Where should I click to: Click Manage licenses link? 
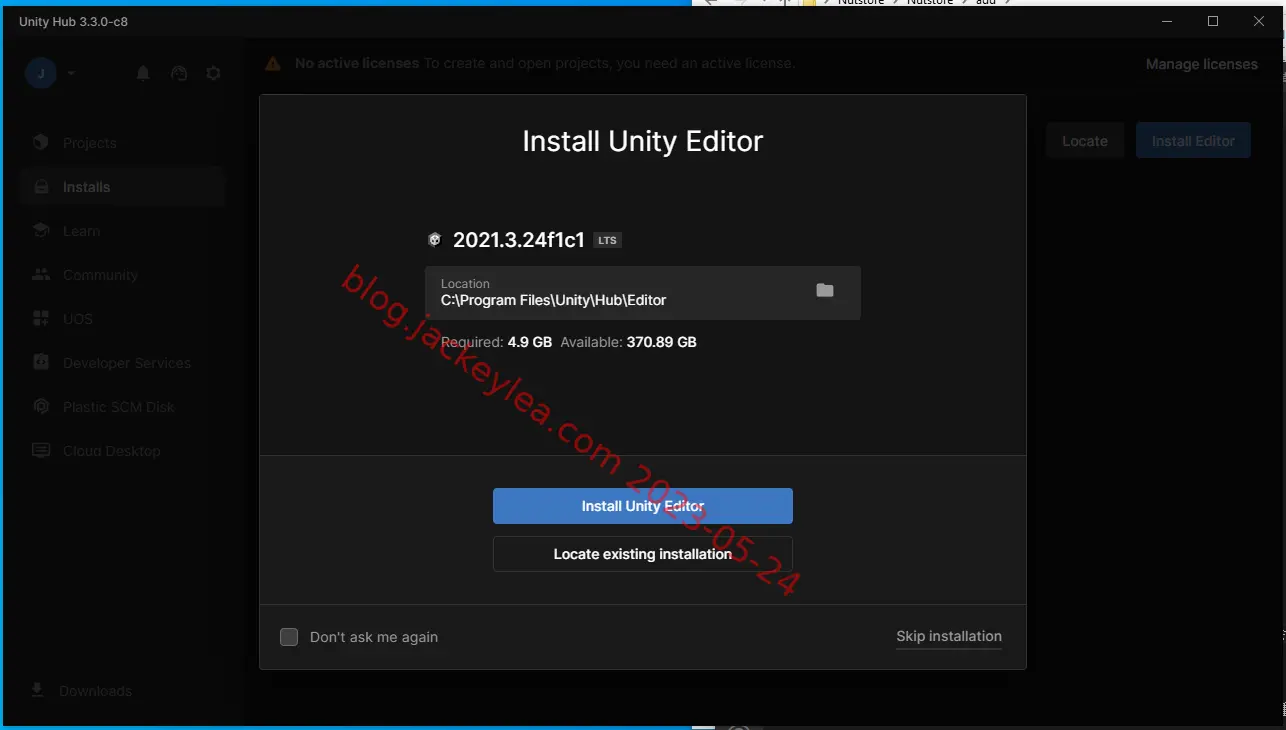coord(1202,64)
